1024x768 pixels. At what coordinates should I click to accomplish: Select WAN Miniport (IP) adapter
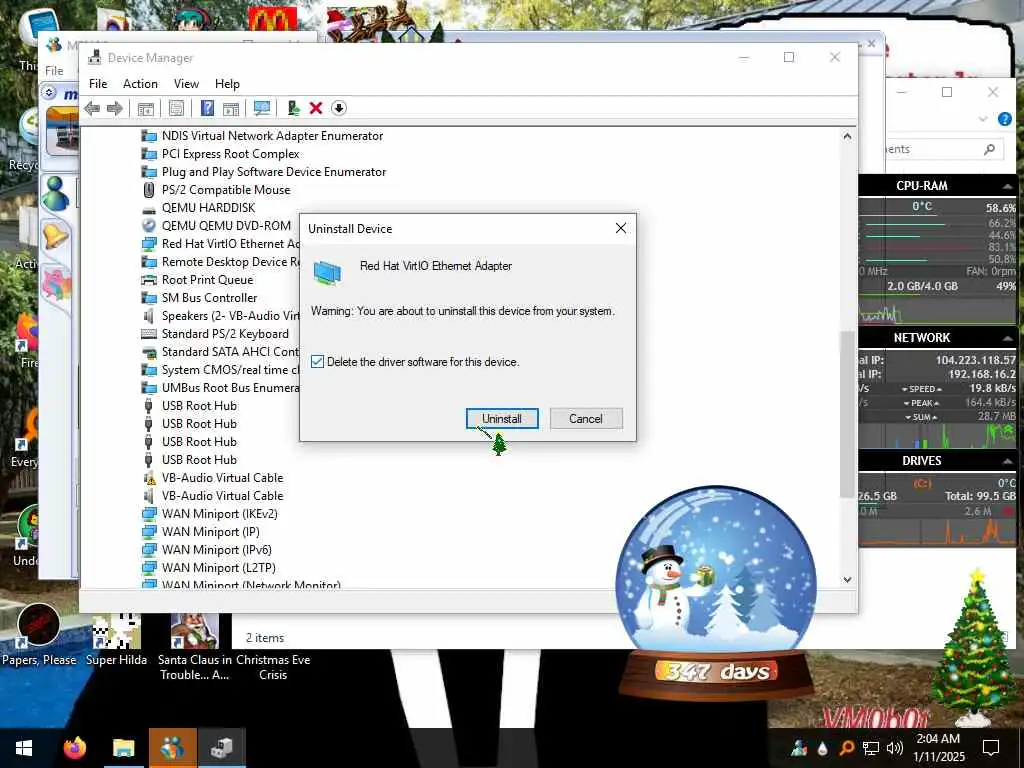(x=210, y=532)
